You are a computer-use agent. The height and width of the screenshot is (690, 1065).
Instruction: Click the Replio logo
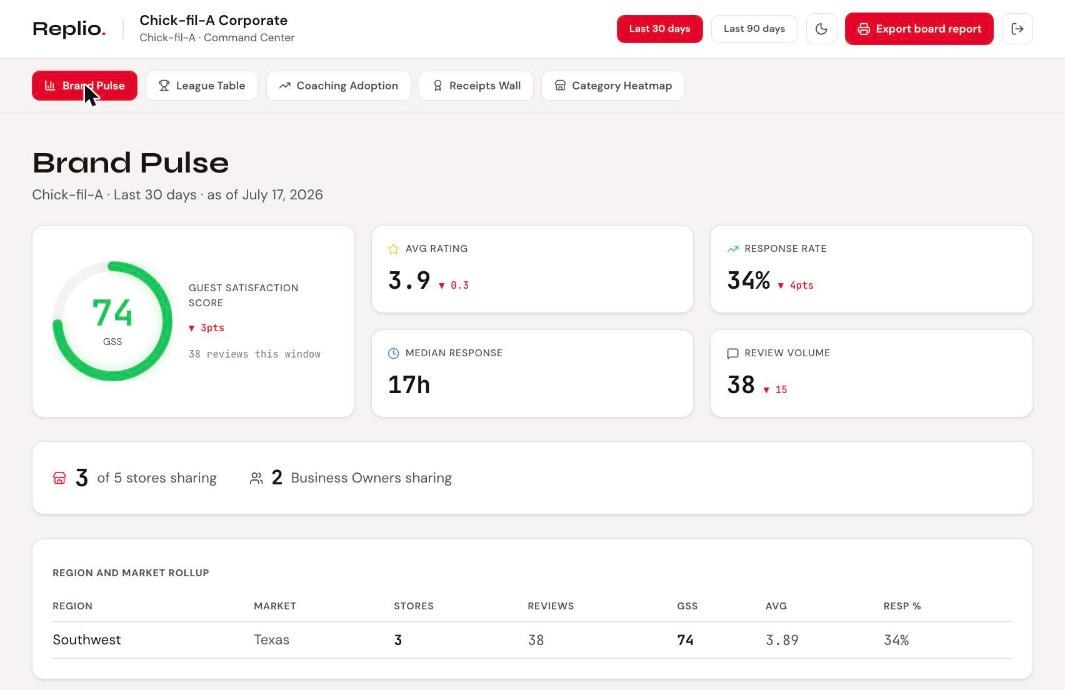coord(69,29)
